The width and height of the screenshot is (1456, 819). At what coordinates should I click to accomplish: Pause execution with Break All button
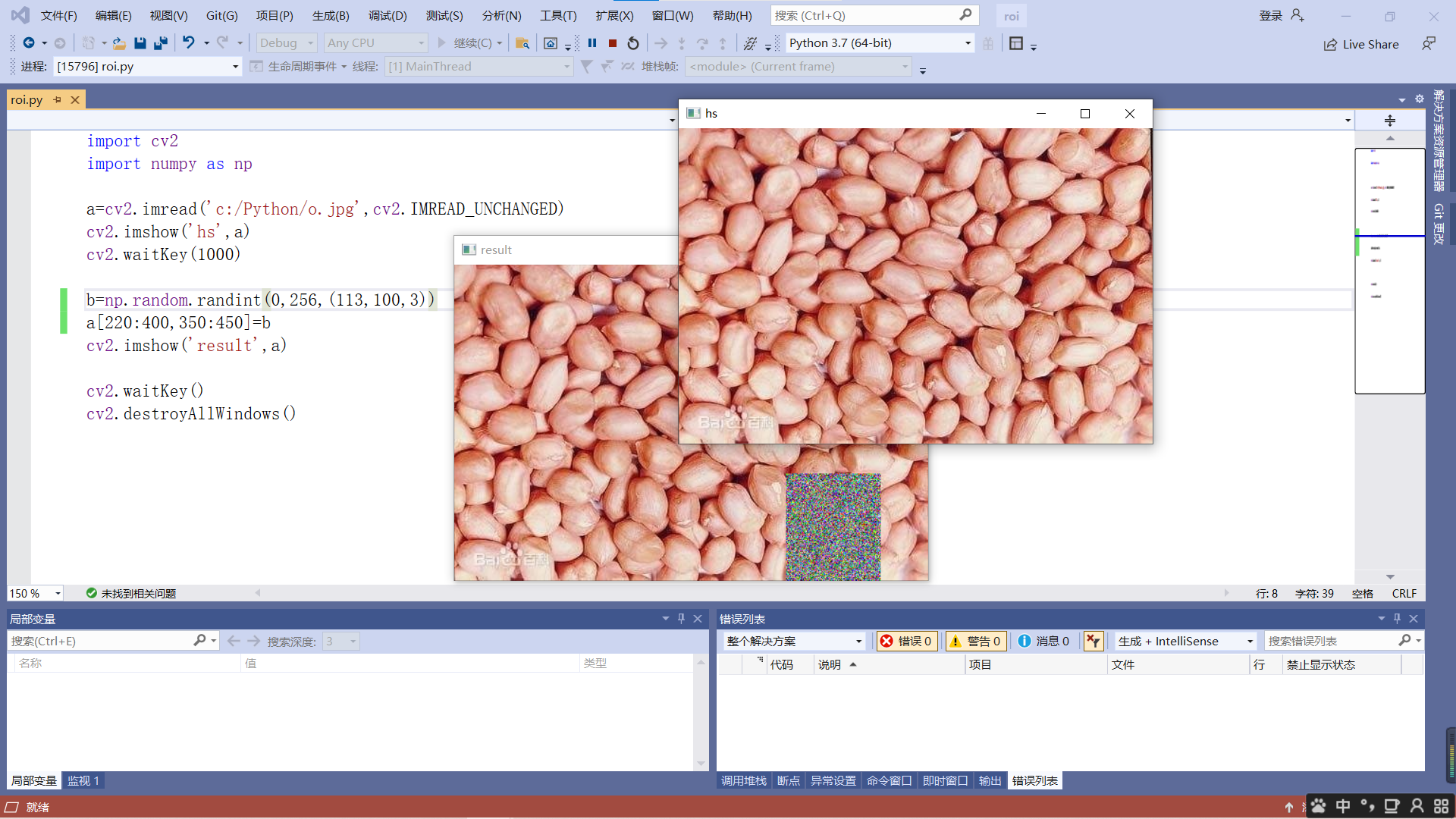592,43
